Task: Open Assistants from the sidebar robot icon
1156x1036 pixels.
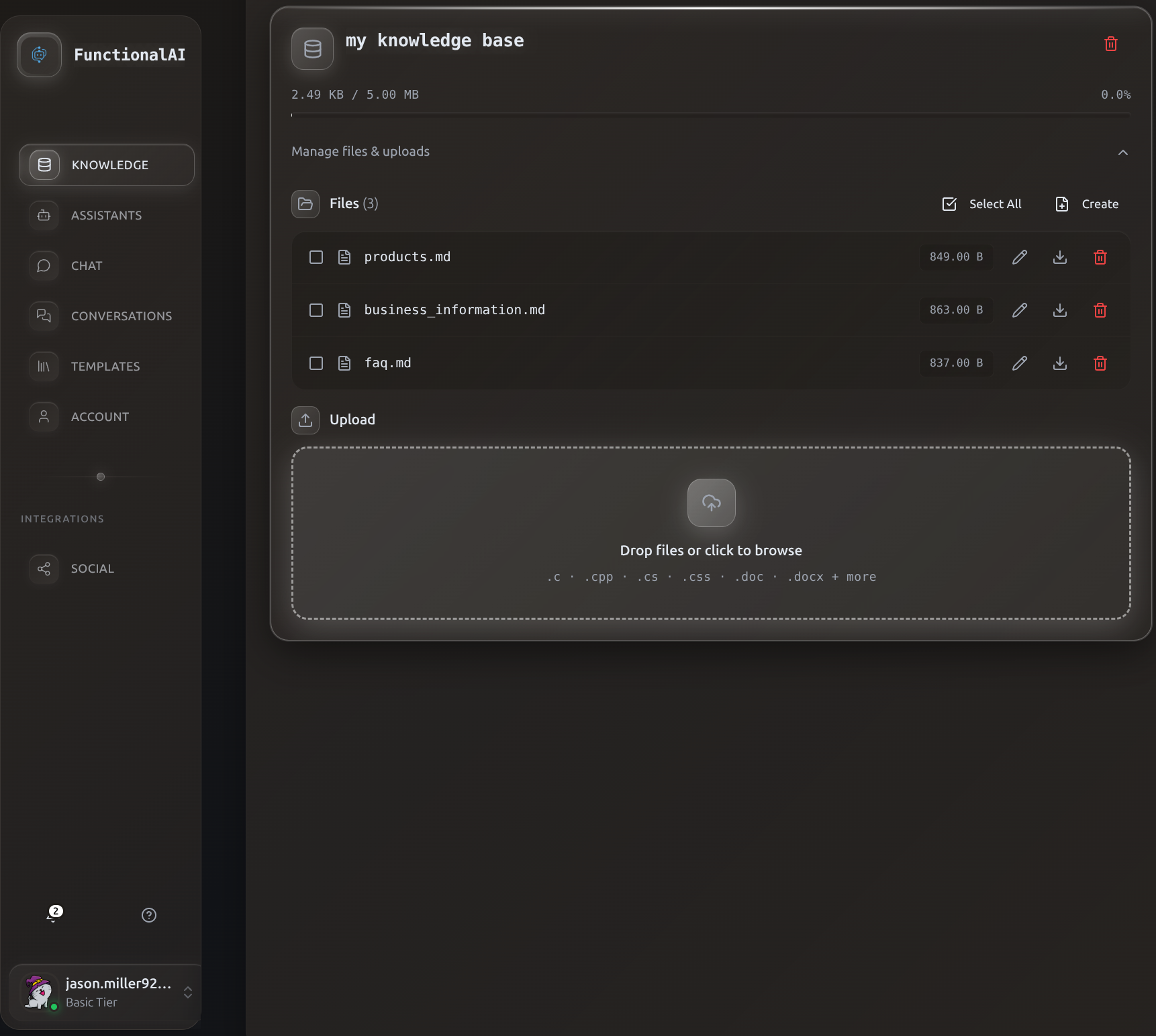Action: point(43,215)
